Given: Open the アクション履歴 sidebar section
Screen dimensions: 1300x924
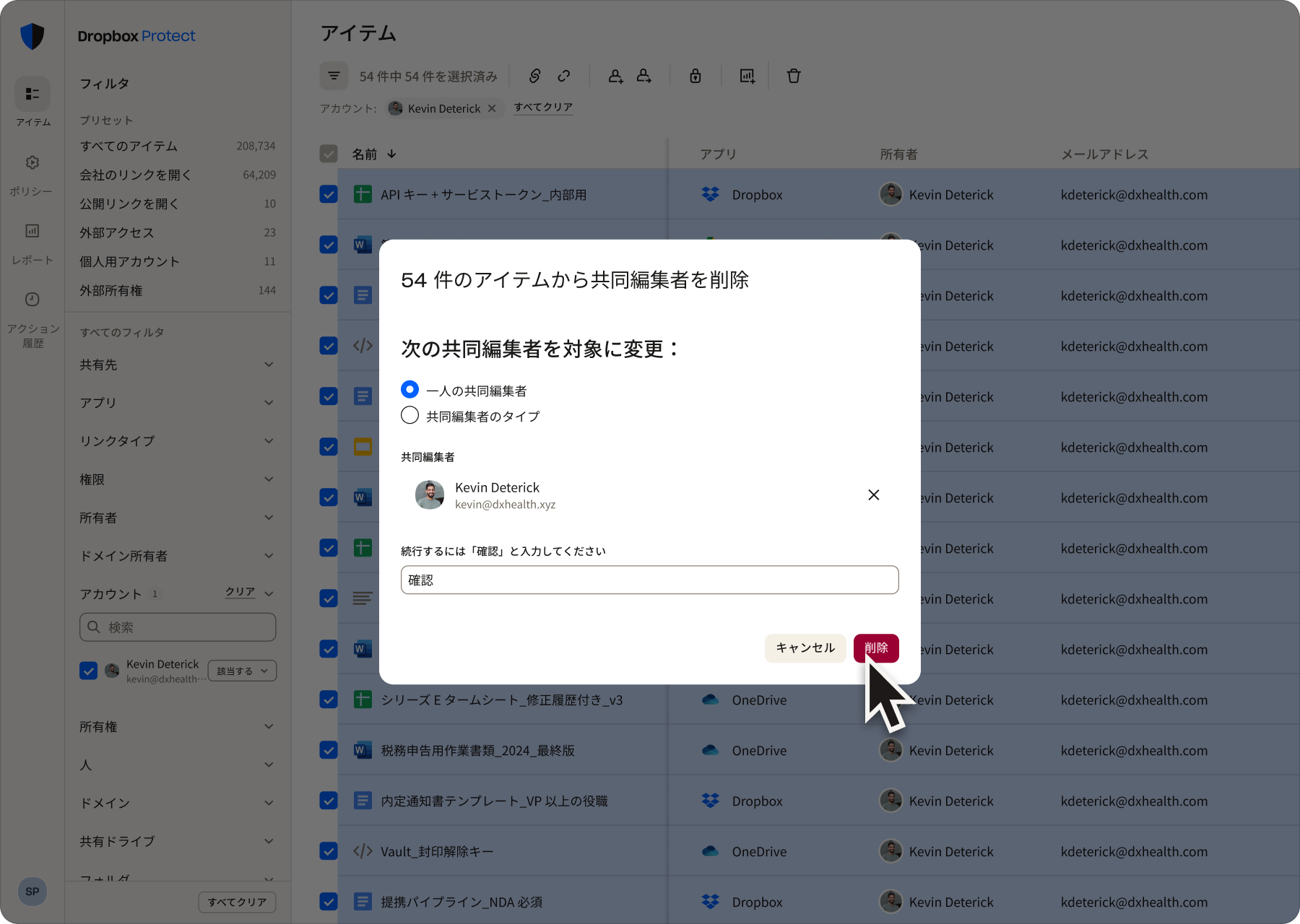Looking at the screenshot, I should pyautogui.click(x=32, y=318).
